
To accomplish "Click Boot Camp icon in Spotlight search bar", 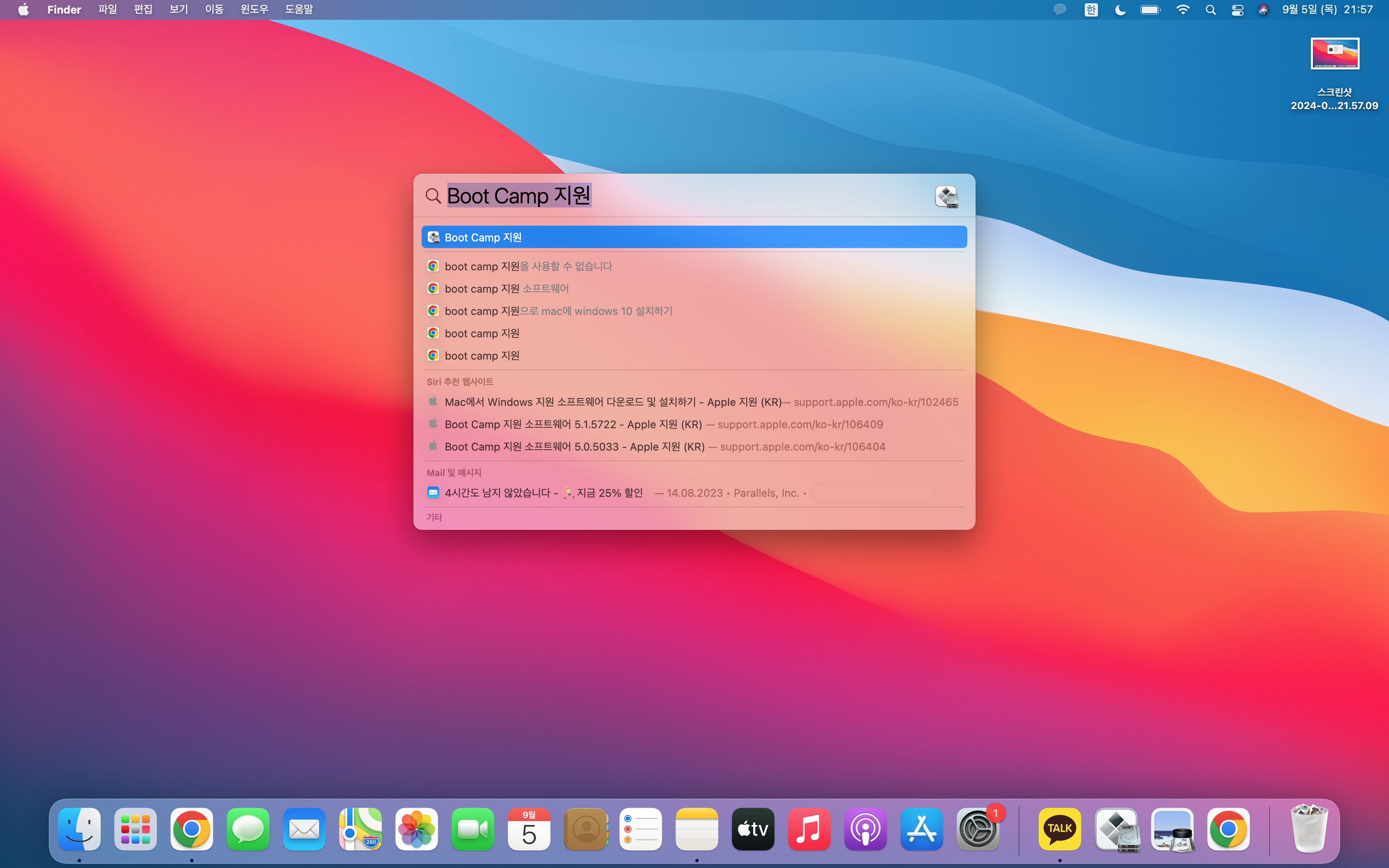I will [947, 196].
